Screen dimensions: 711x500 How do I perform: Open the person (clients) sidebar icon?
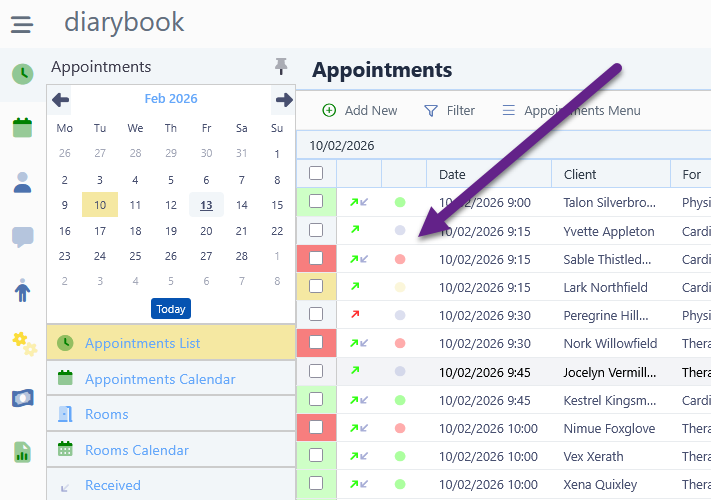tap(22, 182)
